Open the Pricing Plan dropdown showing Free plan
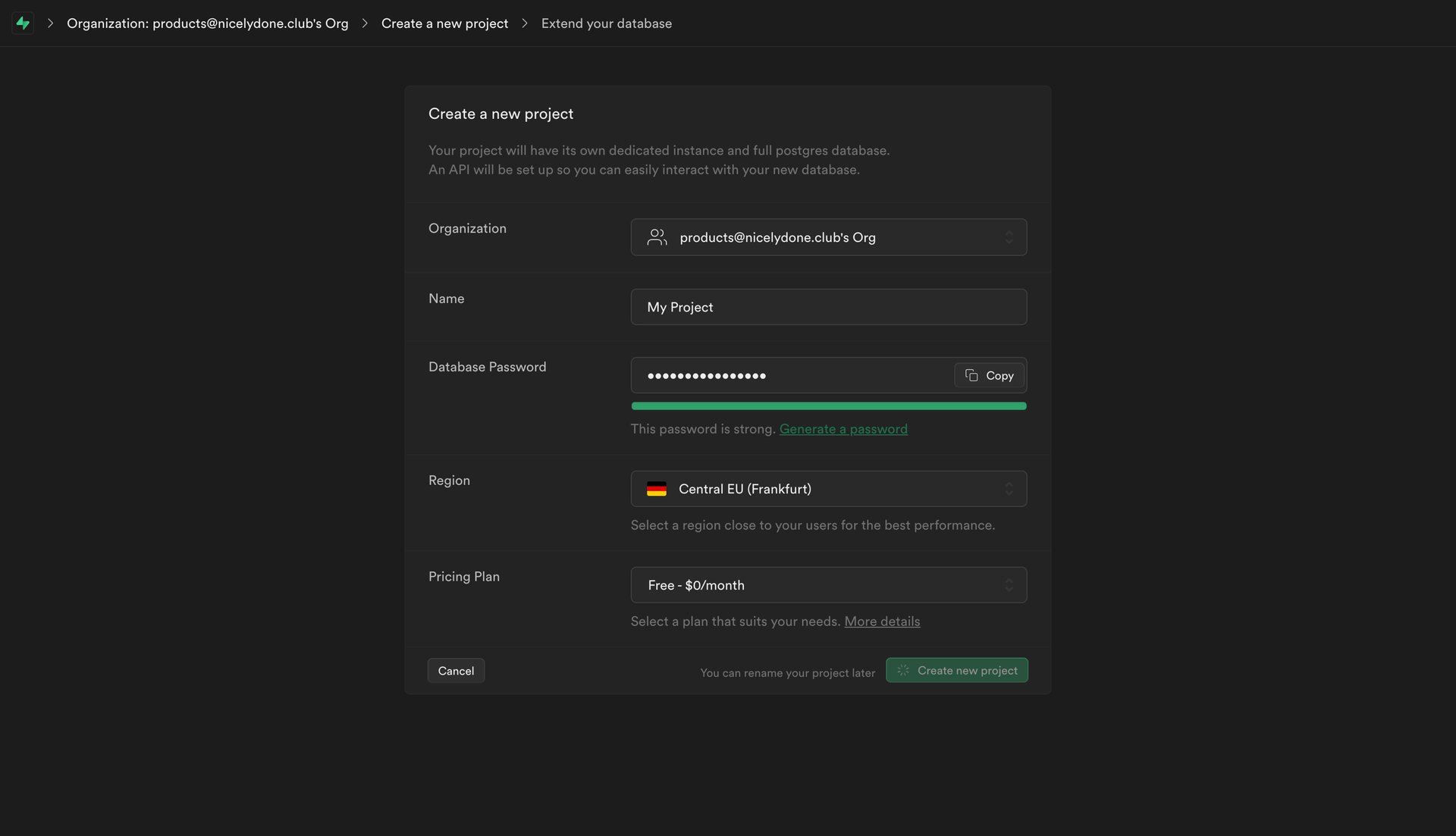 coord(828,584)
